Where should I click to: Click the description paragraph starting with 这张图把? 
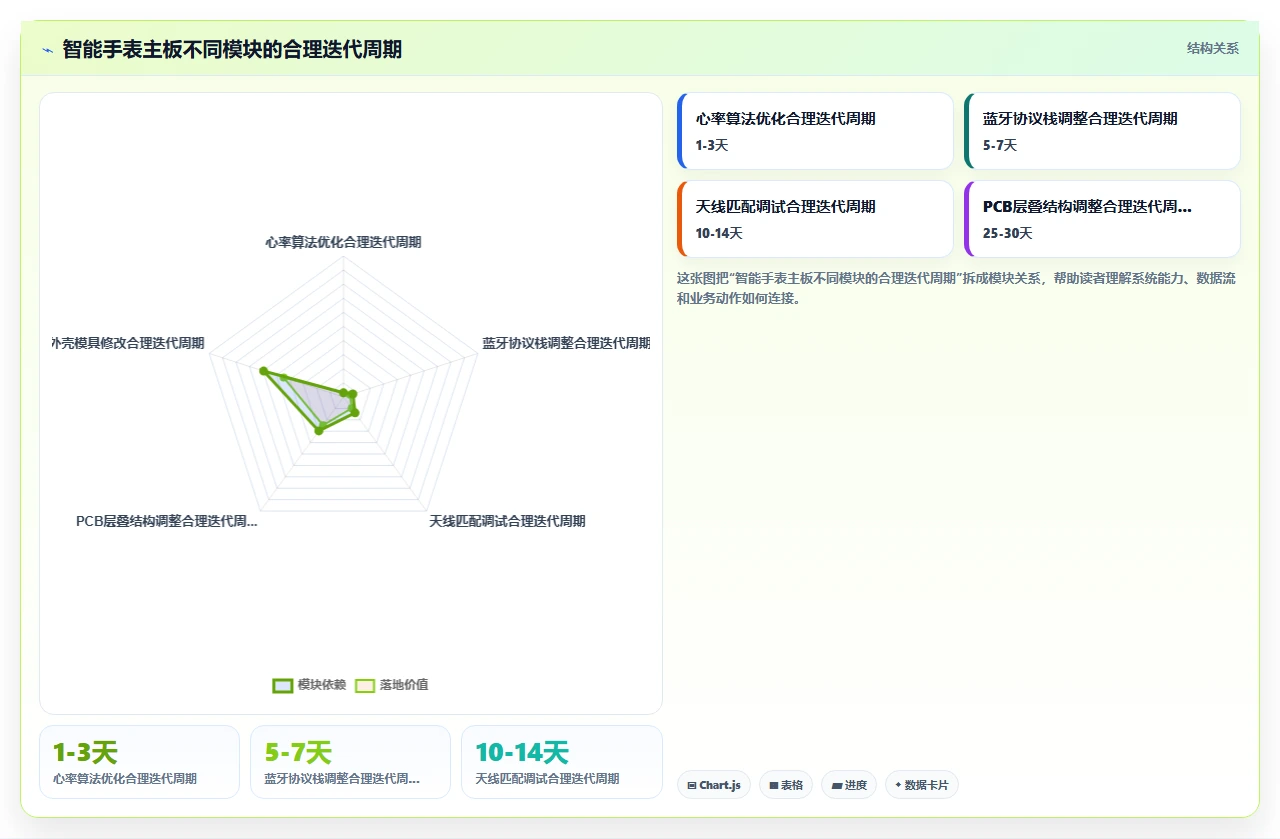[x=956, y=288]
